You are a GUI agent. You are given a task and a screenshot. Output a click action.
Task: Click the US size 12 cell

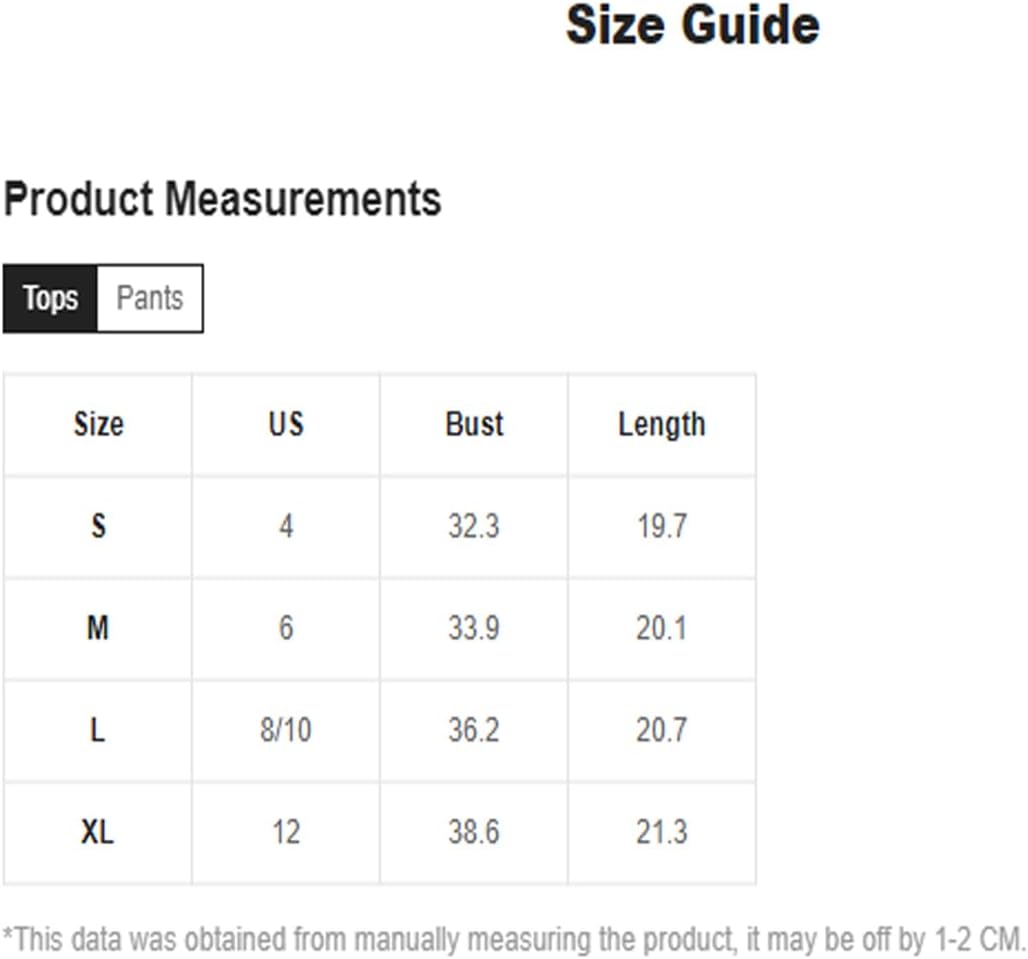click(286, 832)
